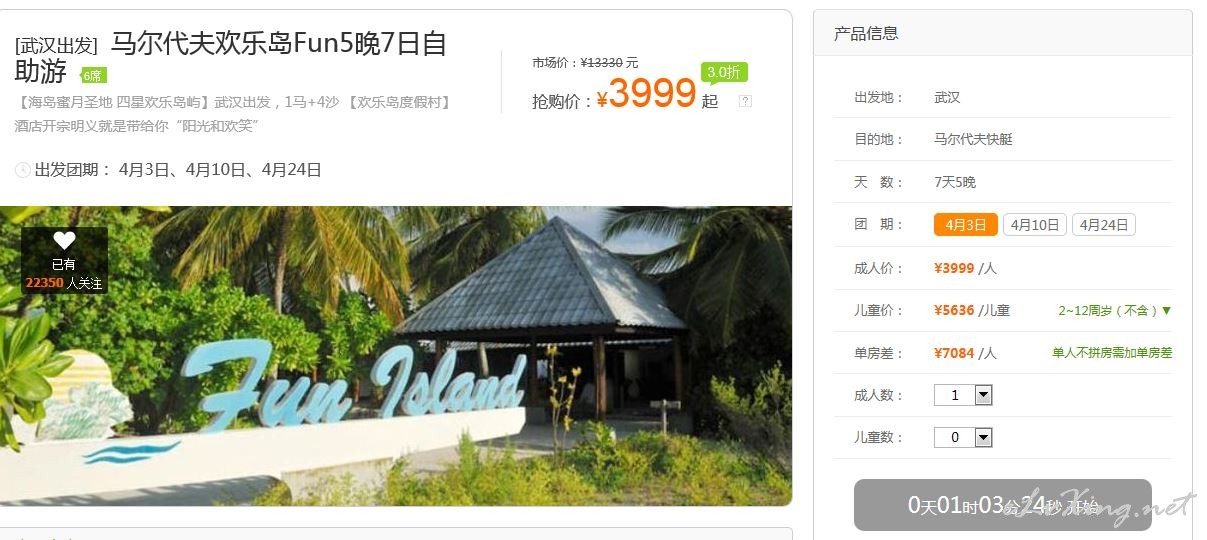Click the [武汉出发] label in title
Viewport: 1207px width, 540px height.
pos(56,46)
